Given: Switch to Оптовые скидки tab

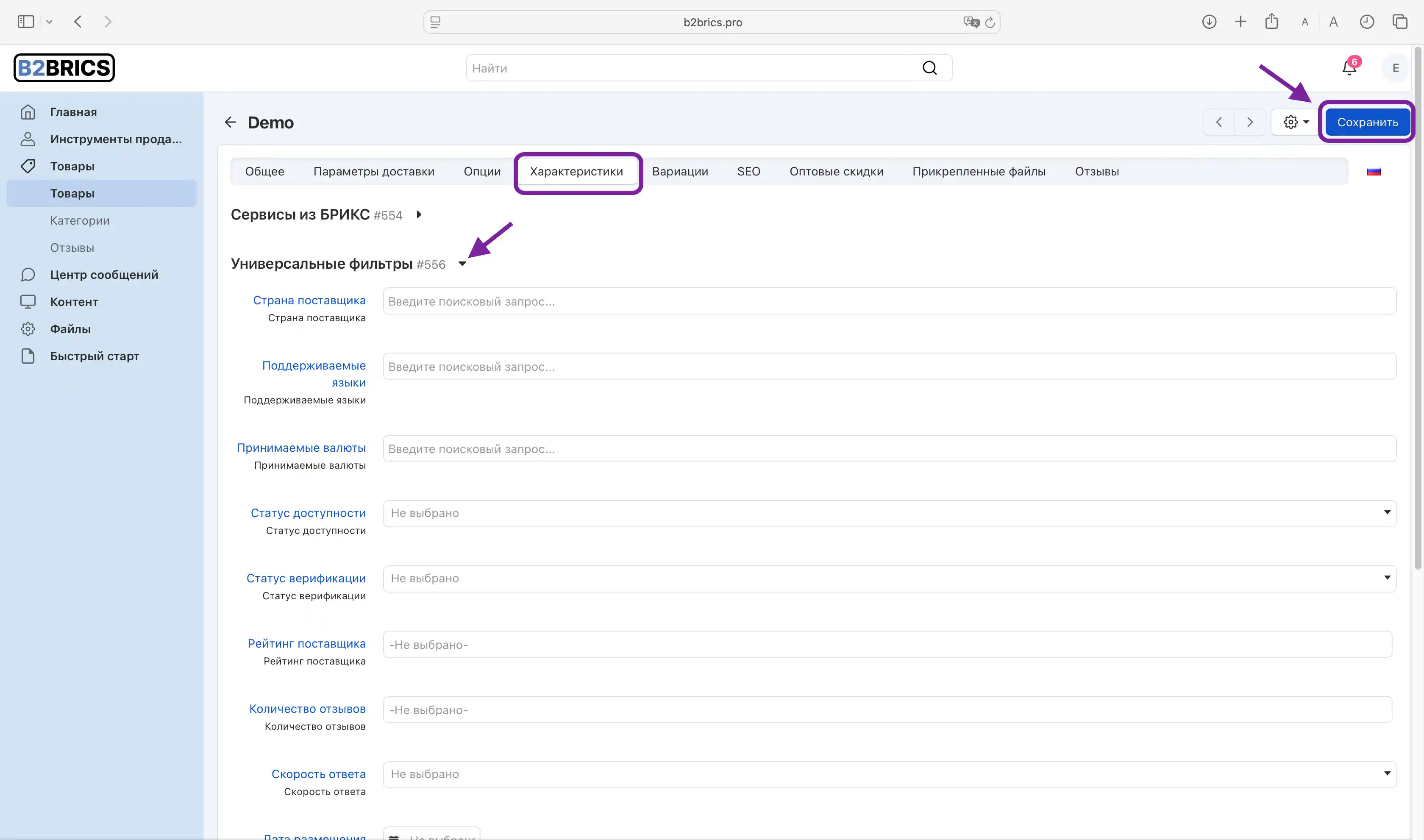Looking at the screenshot, I should [836, 172].
